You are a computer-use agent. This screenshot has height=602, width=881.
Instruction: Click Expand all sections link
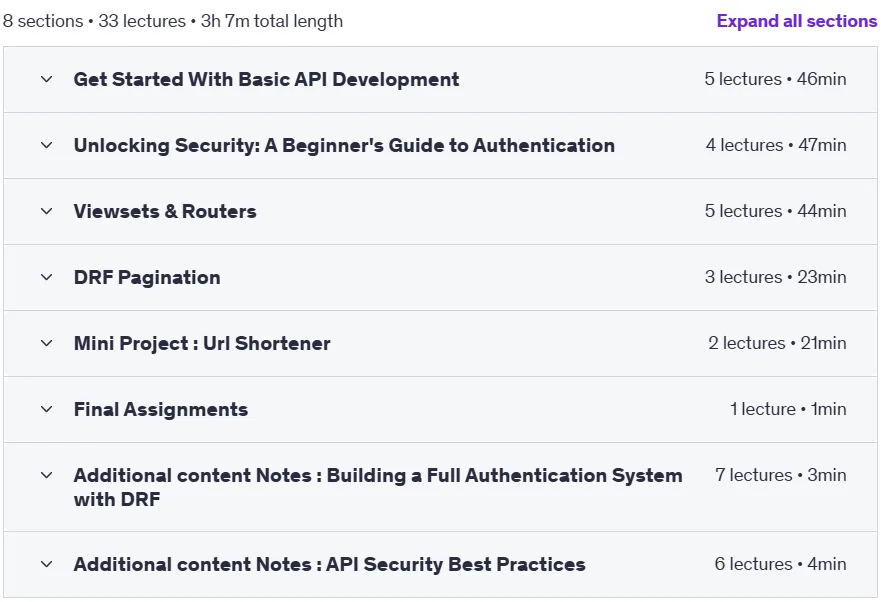coord(797,21)
